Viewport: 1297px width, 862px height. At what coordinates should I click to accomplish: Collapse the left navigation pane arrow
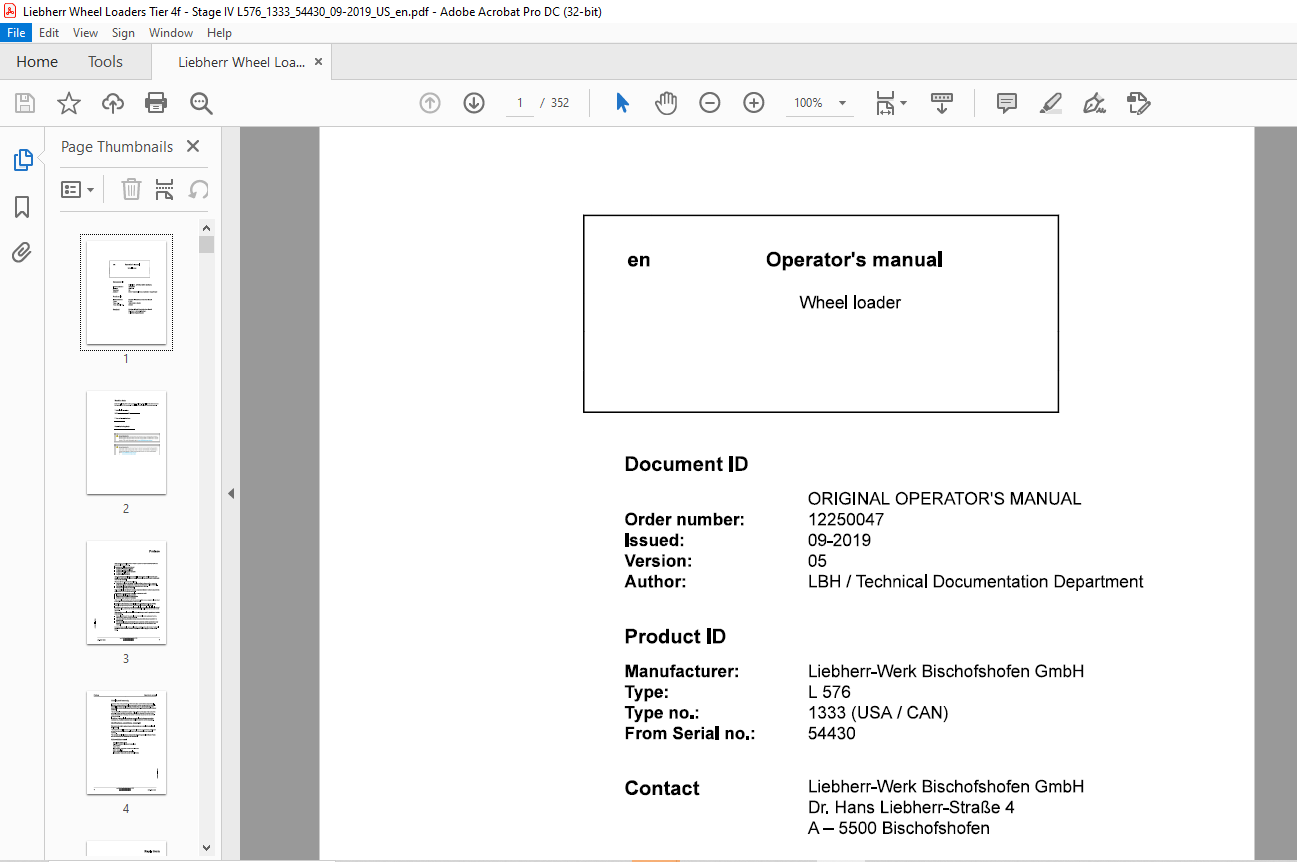coord(231,493)
